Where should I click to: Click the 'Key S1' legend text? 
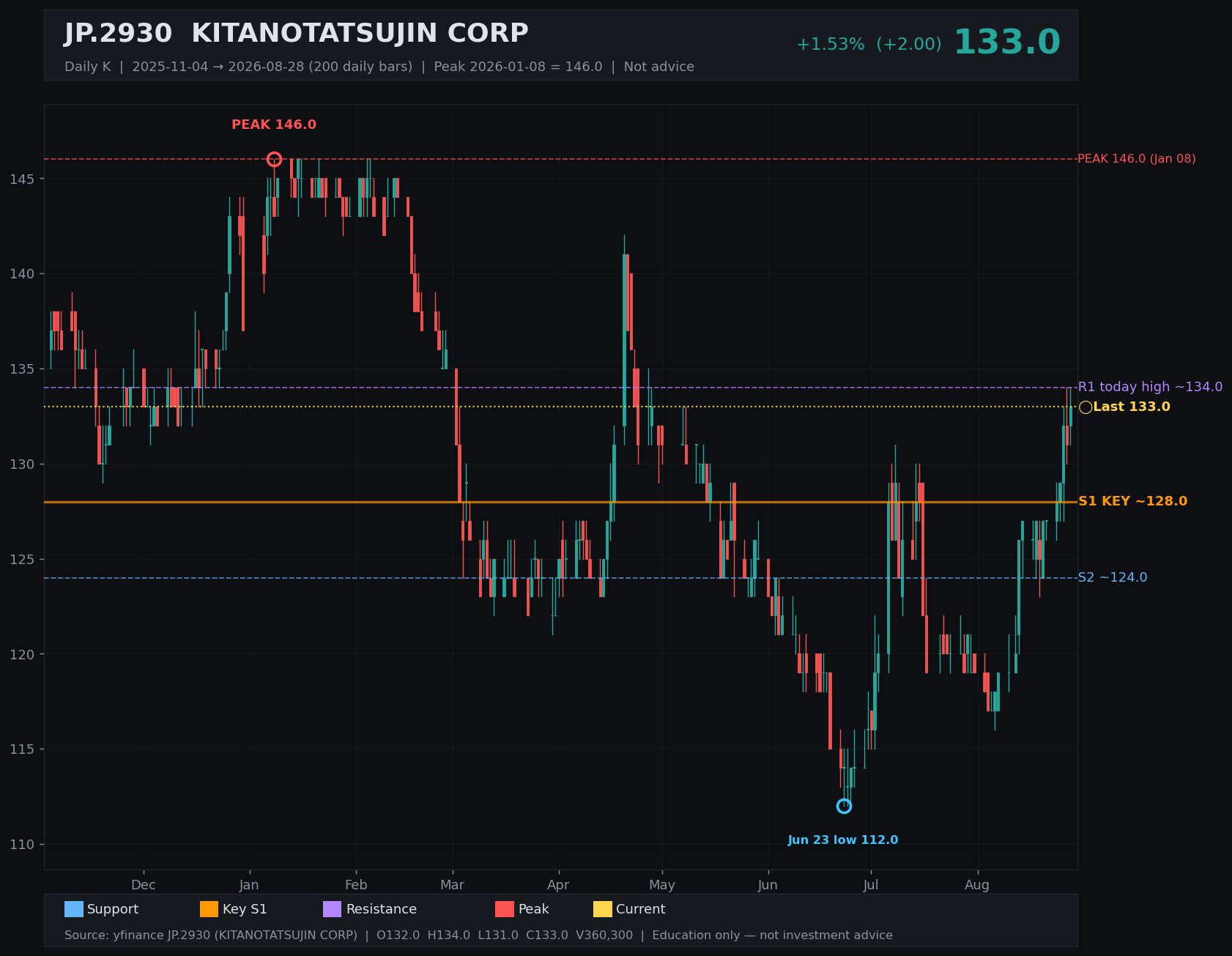245,909
